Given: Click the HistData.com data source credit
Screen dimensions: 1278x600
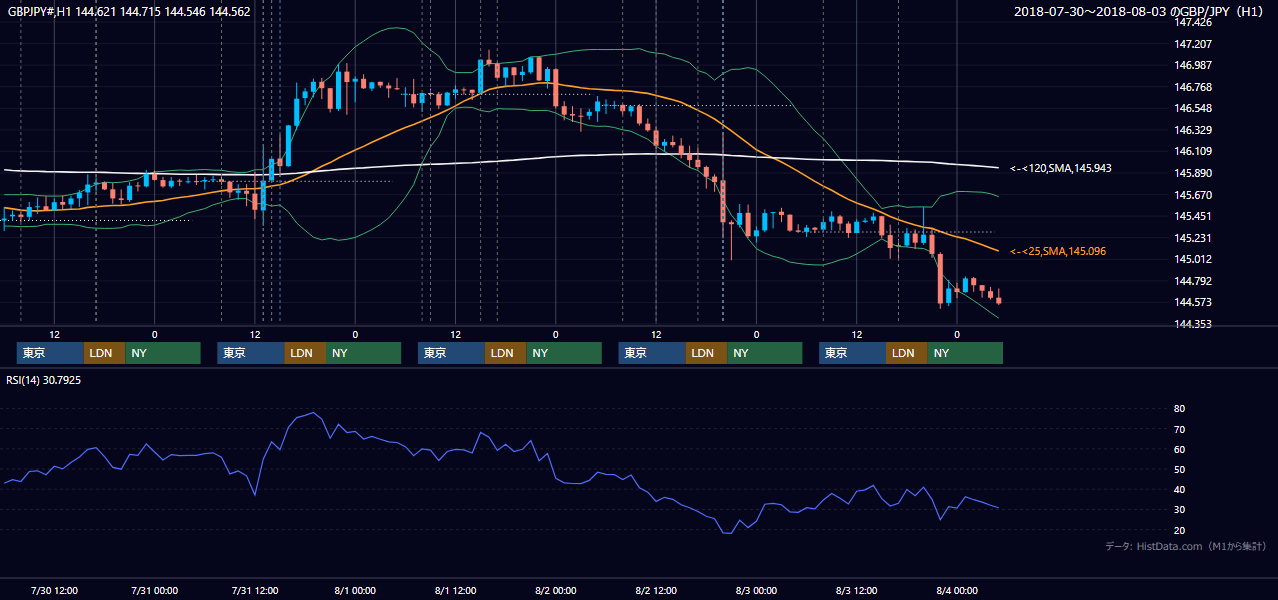Looking at the screenshot, I should (1186, 546).
